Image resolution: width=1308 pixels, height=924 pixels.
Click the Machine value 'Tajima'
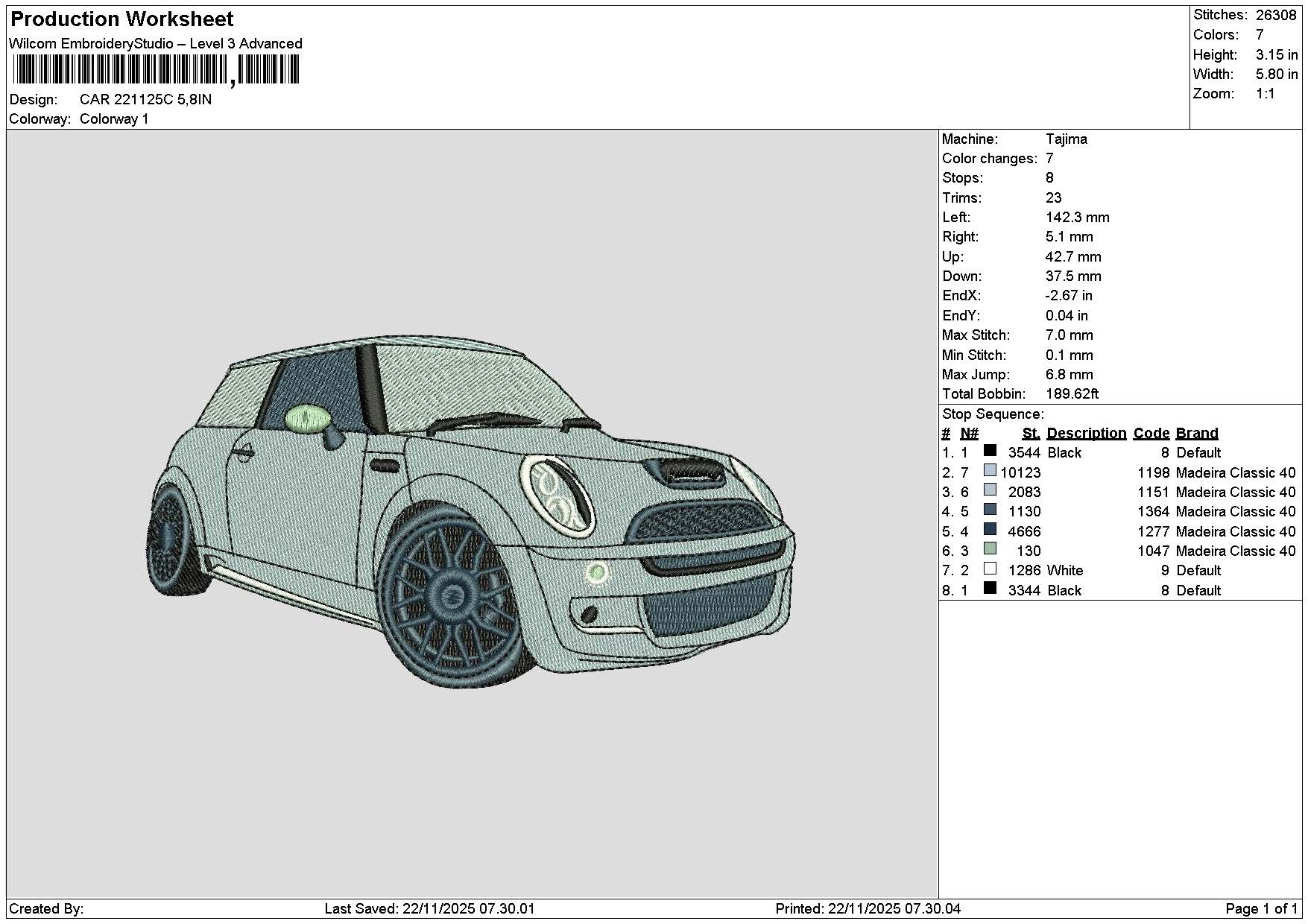[1066, 139]
